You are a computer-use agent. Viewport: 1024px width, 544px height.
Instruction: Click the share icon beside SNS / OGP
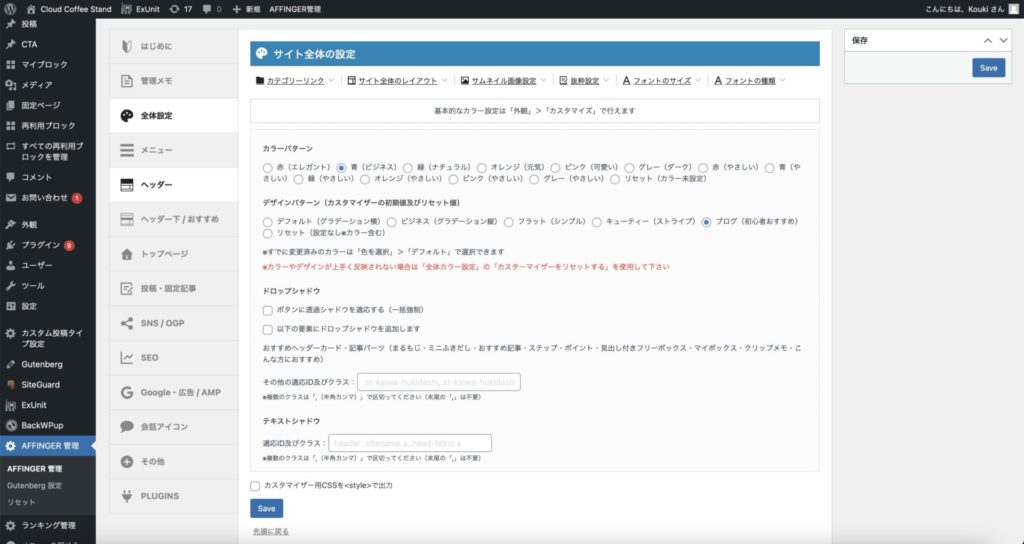127,323
